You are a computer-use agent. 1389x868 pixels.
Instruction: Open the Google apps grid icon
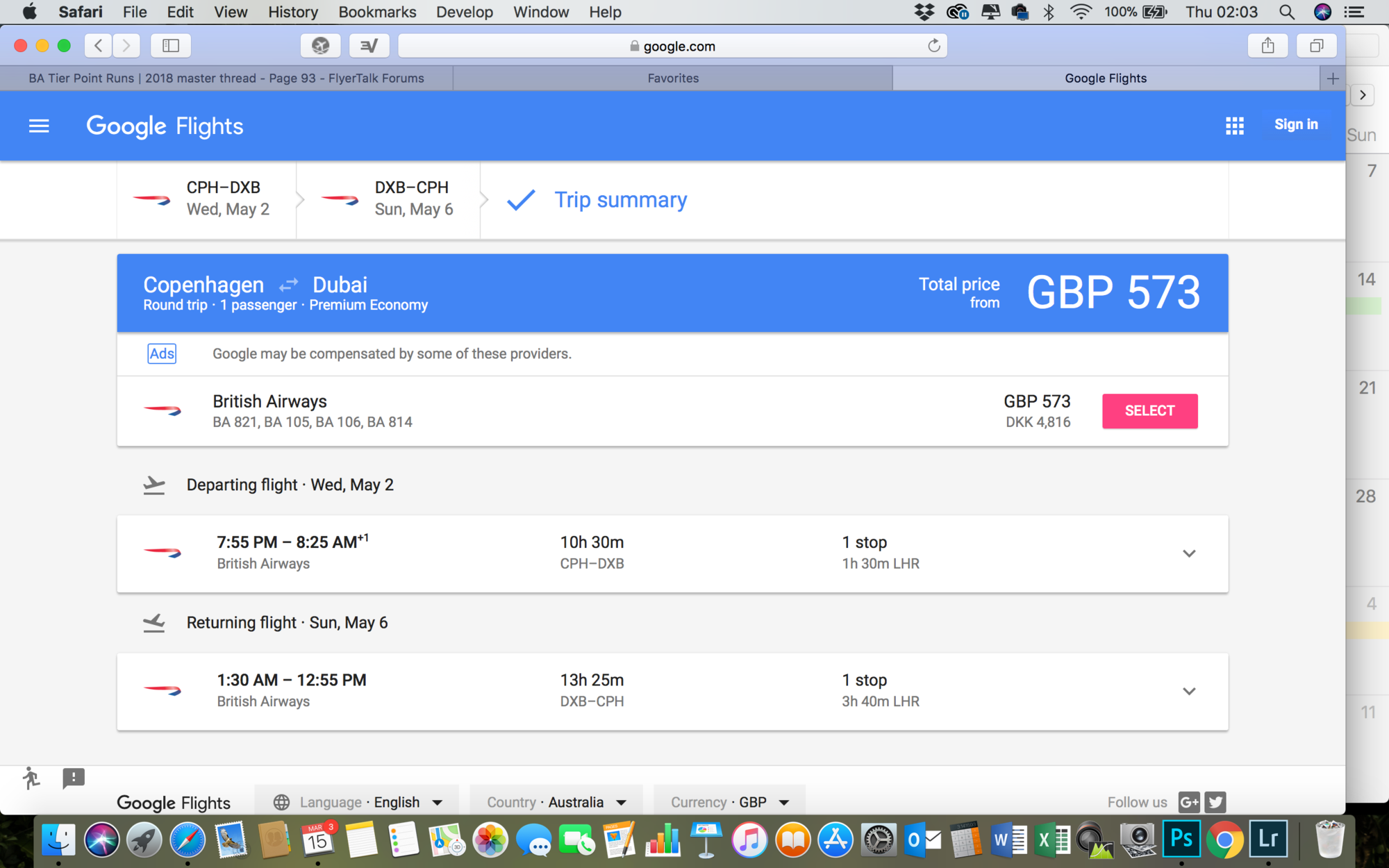pyautogui.click(x=1234, y=126)
